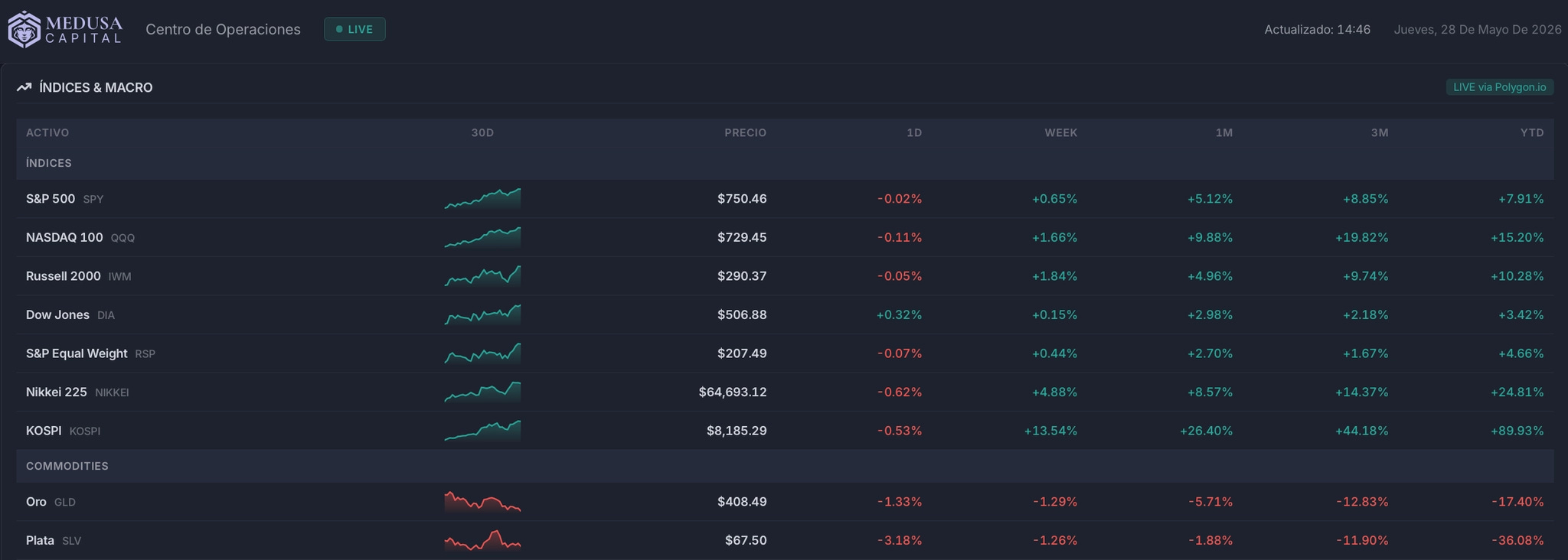The height and width of the screenshot is (560, 1568).
Task: Sort by the YTD column header
Action: pyautogui.click(x=1532, y=132)
